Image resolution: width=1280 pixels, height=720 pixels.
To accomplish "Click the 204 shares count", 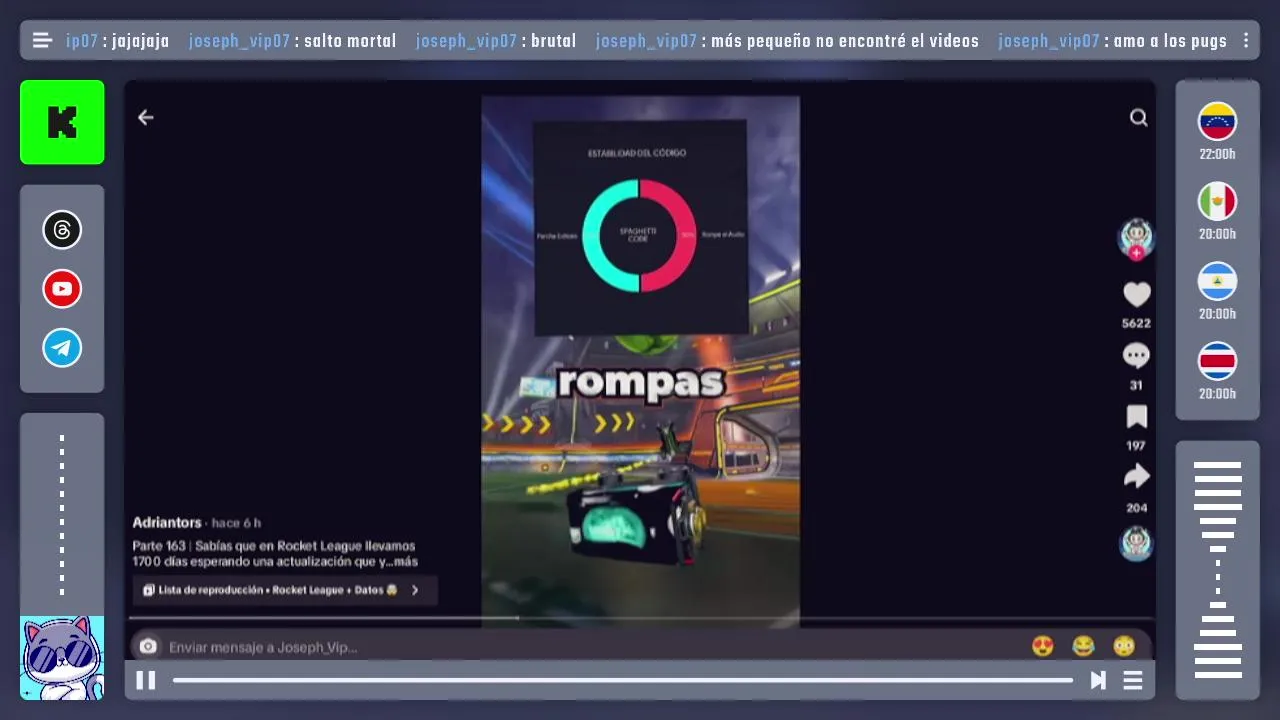I will (x=1136, y=508).
